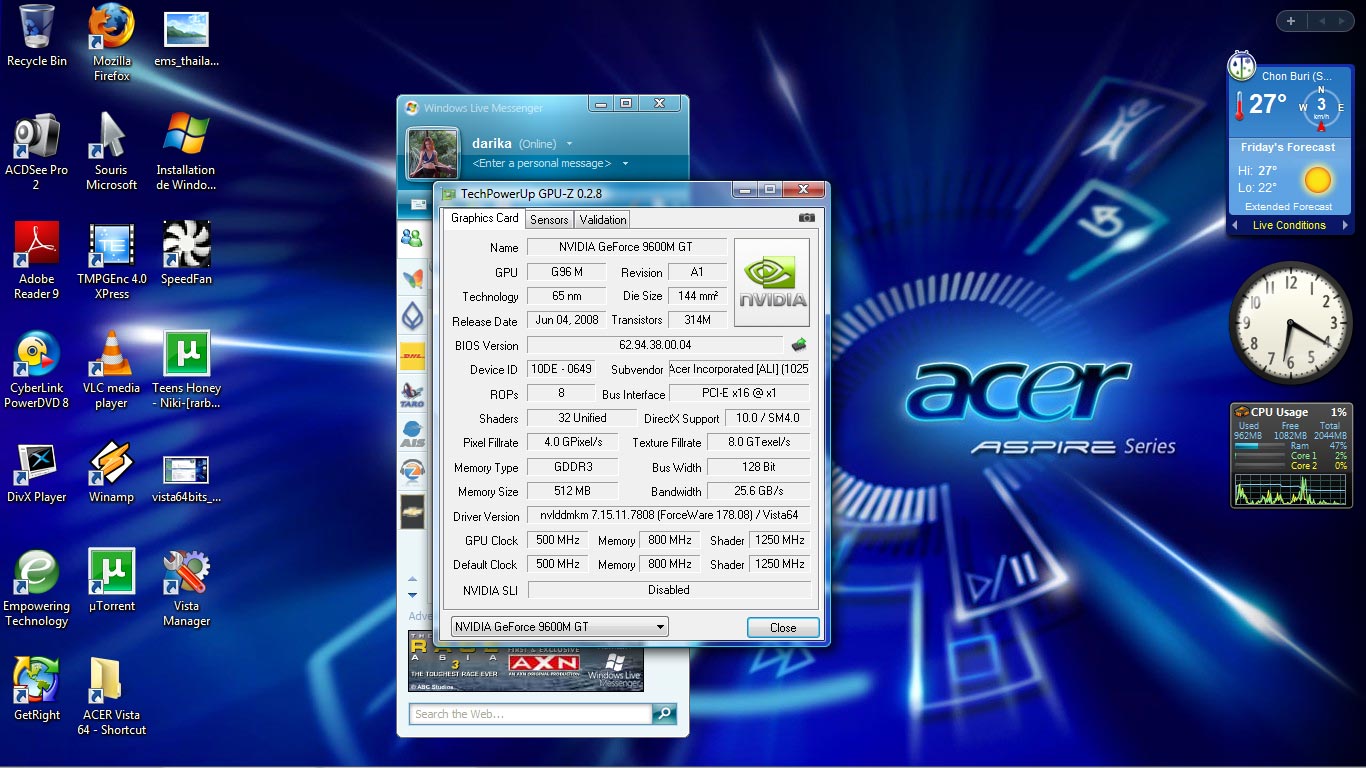Click the Device ID value 10DE - 0649

coord(561,369)
